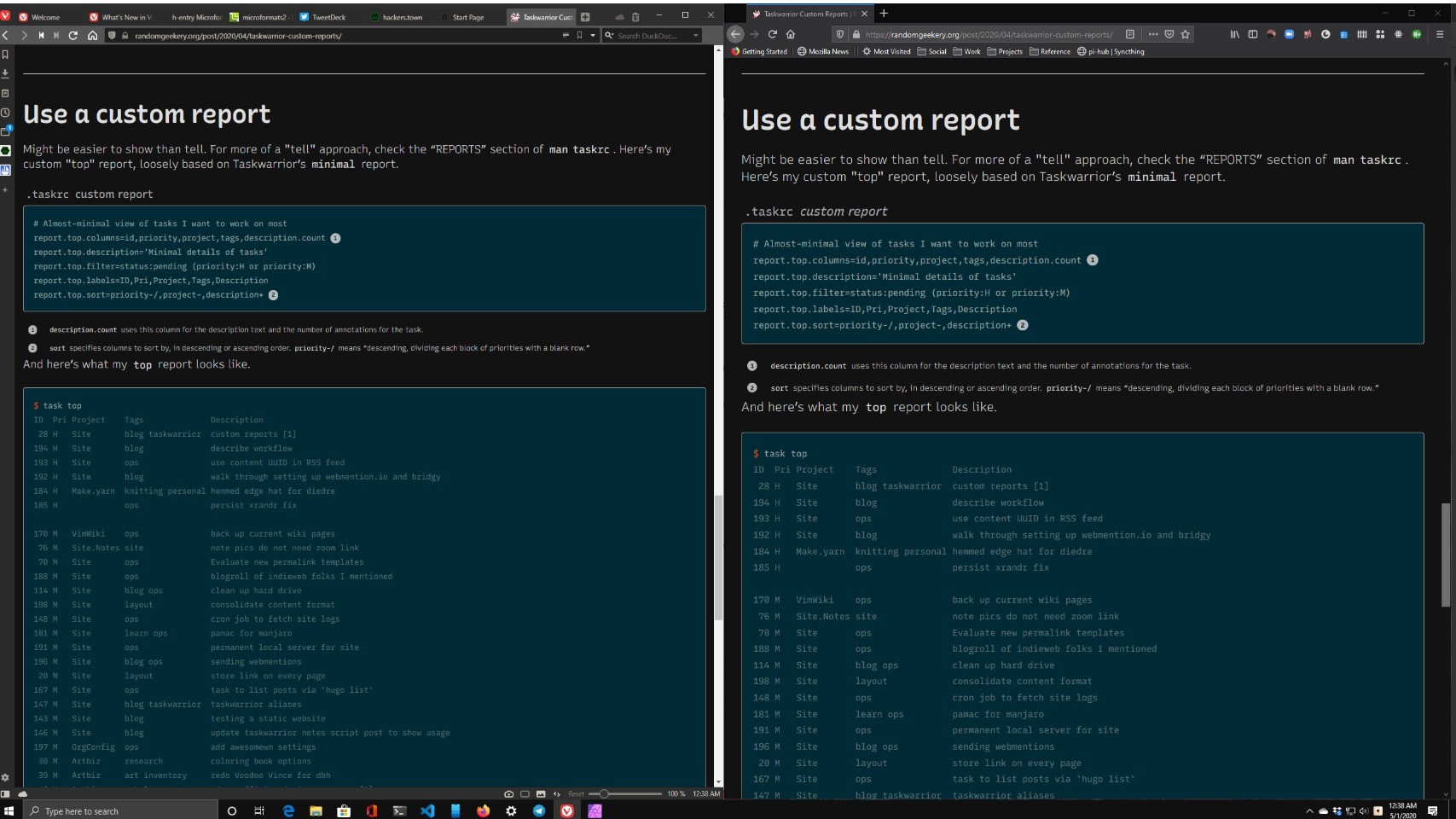1456x819 pixels.
Task: Open Windows notification center
Action: pyautogui.click(x=1433, y=810)
